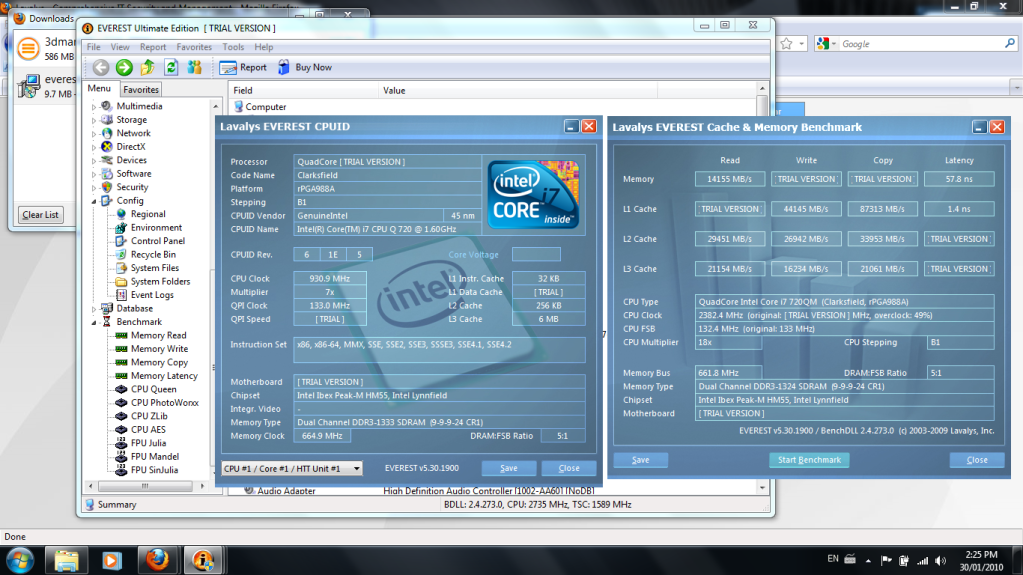This screenshot has height=575, width=1023.
Task: Click Buy Now in the toolbar
Action: (x=305, y=67)
